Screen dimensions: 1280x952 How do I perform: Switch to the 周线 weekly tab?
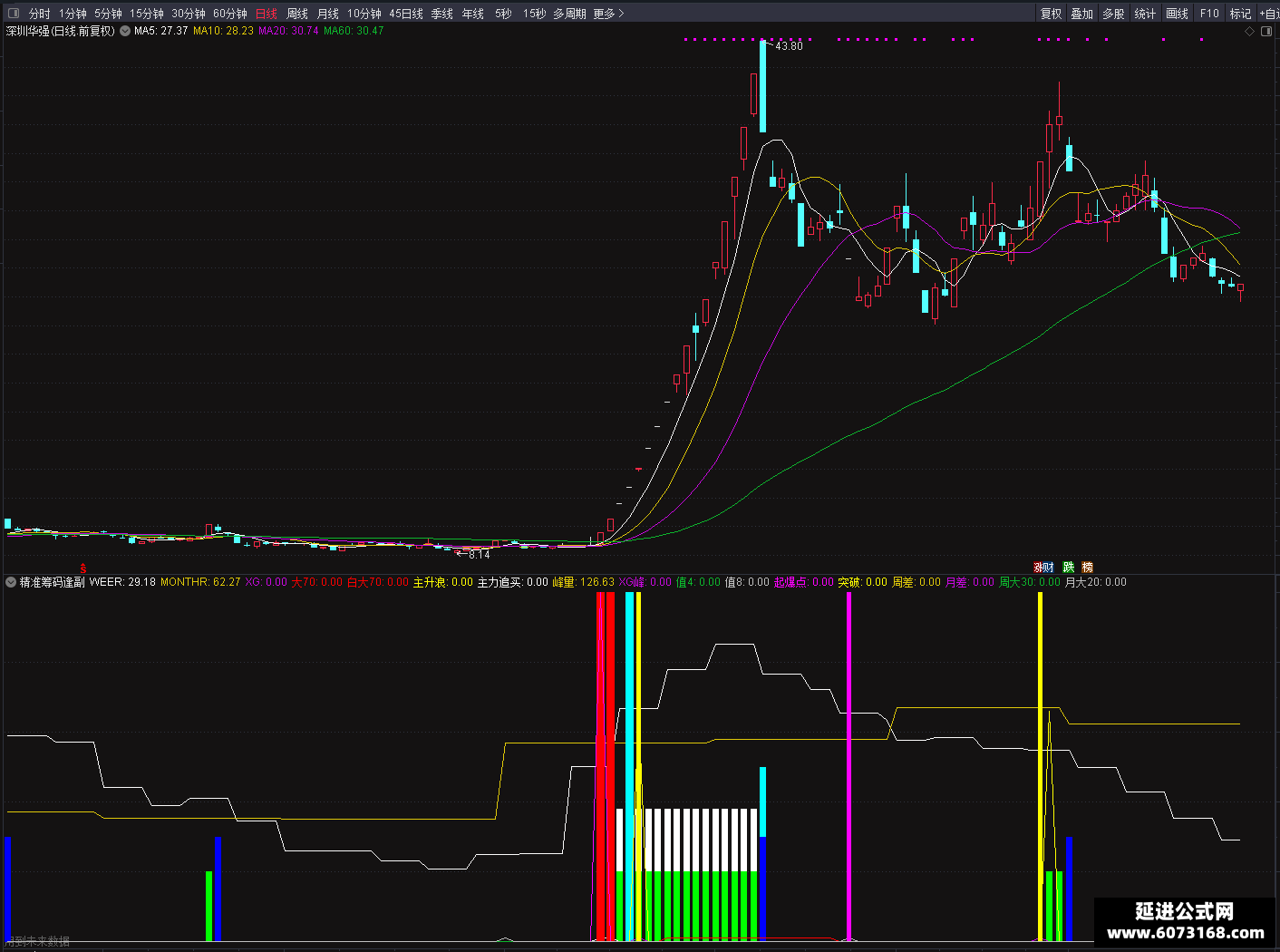(x=297, y=14)
